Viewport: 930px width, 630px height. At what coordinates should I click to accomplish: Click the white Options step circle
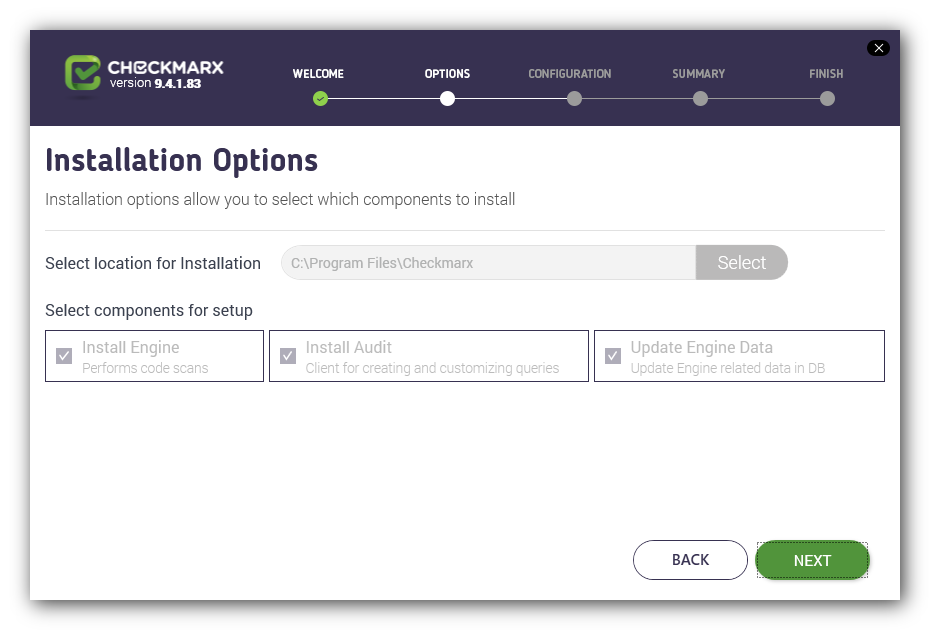(447, 98)
